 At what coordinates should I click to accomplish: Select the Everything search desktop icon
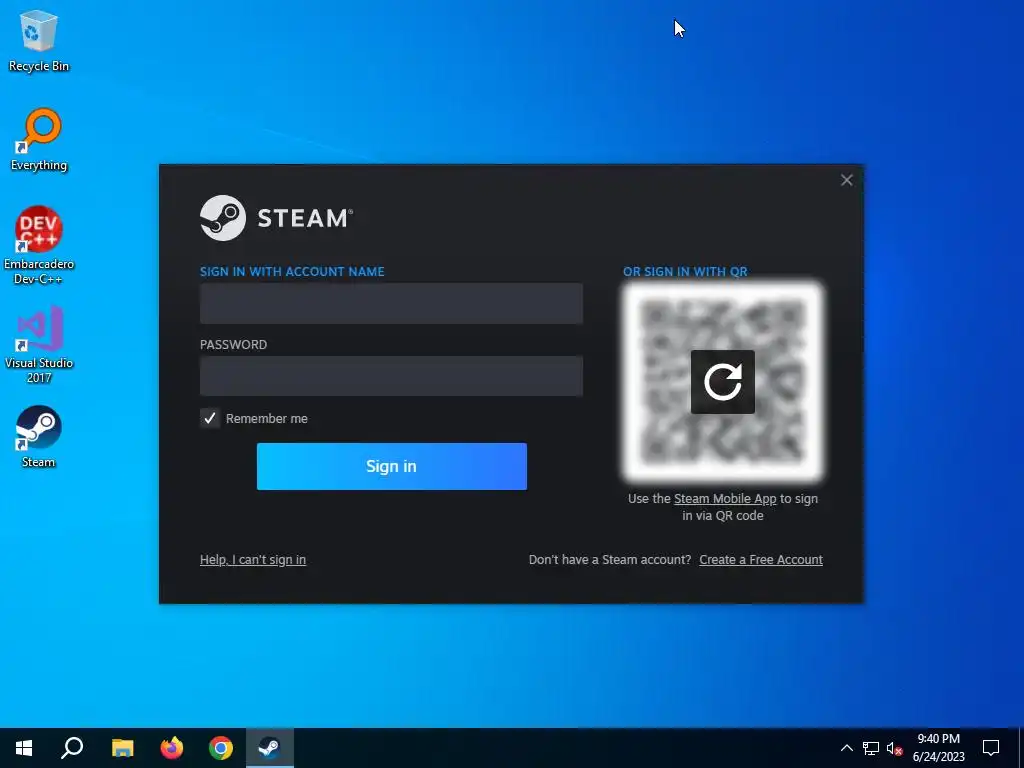pos(39,140)
